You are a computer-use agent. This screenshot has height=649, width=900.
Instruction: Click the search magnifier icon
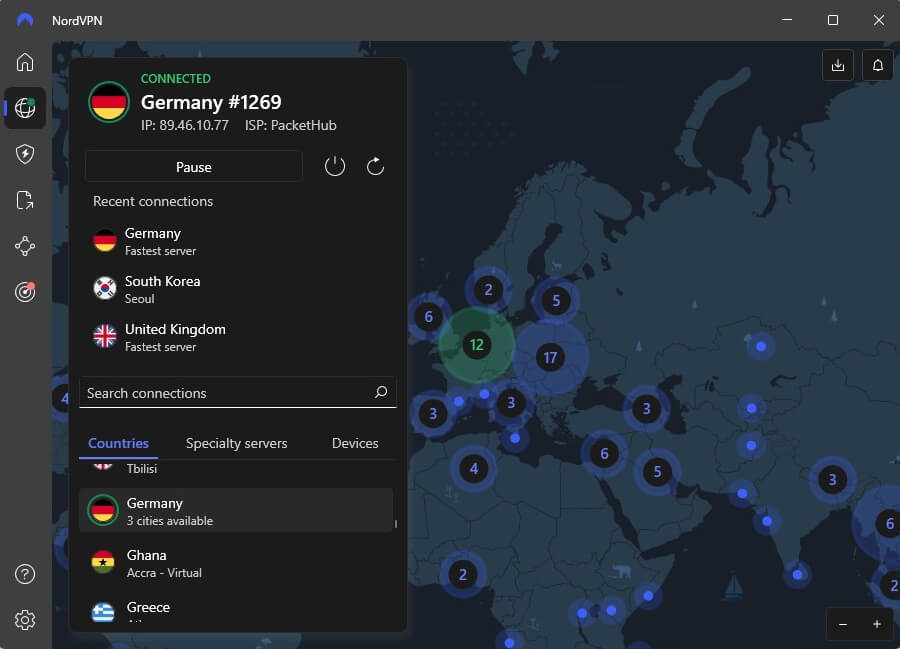point(381,392)
